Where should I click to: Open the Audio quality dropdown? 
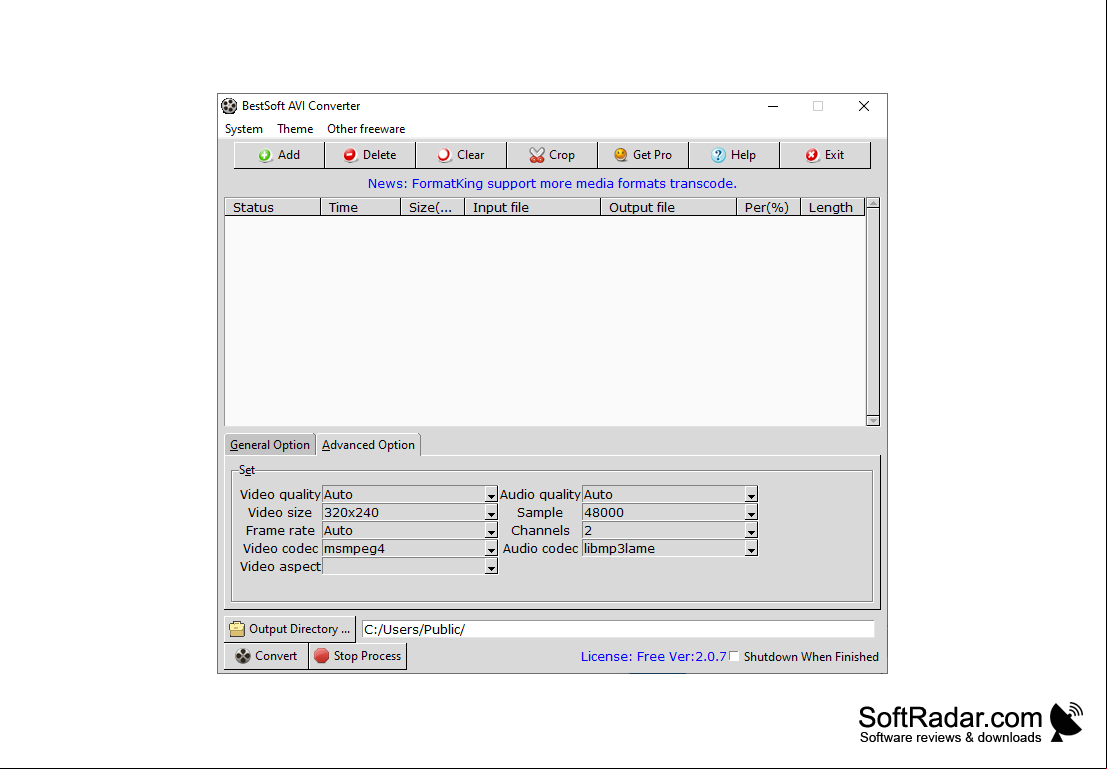[751, 495]
